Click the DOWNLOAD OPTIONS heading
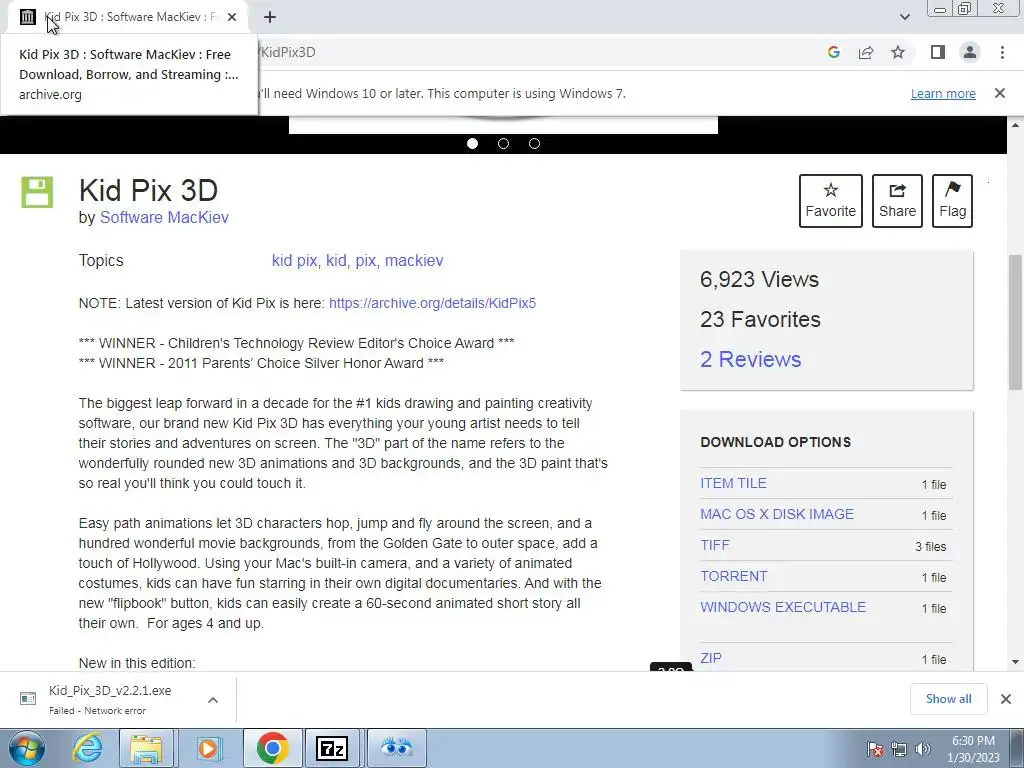 [x=775, y=442]
